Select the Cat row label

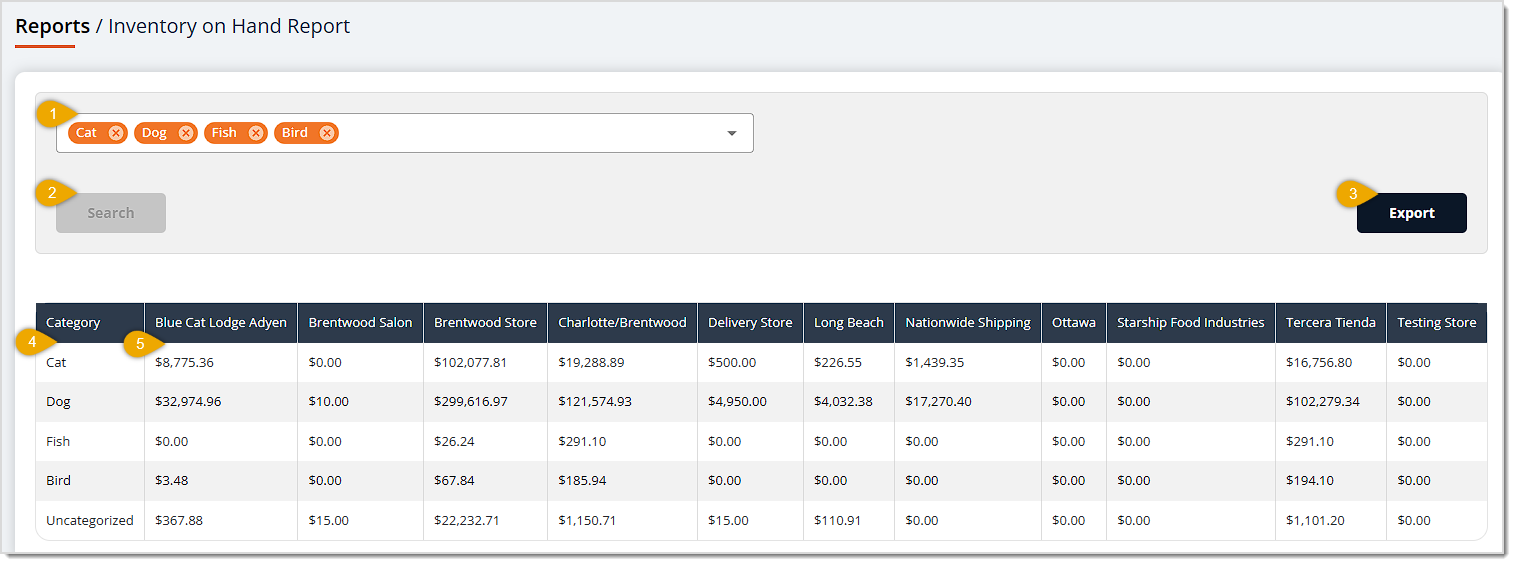pyautogui.click(x=56, y=363)
